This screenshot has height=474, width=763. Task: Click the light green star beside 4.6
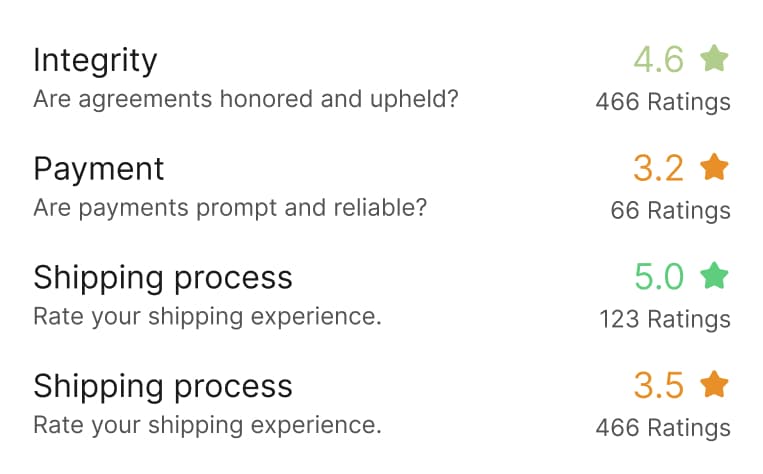tap(714, 59)
